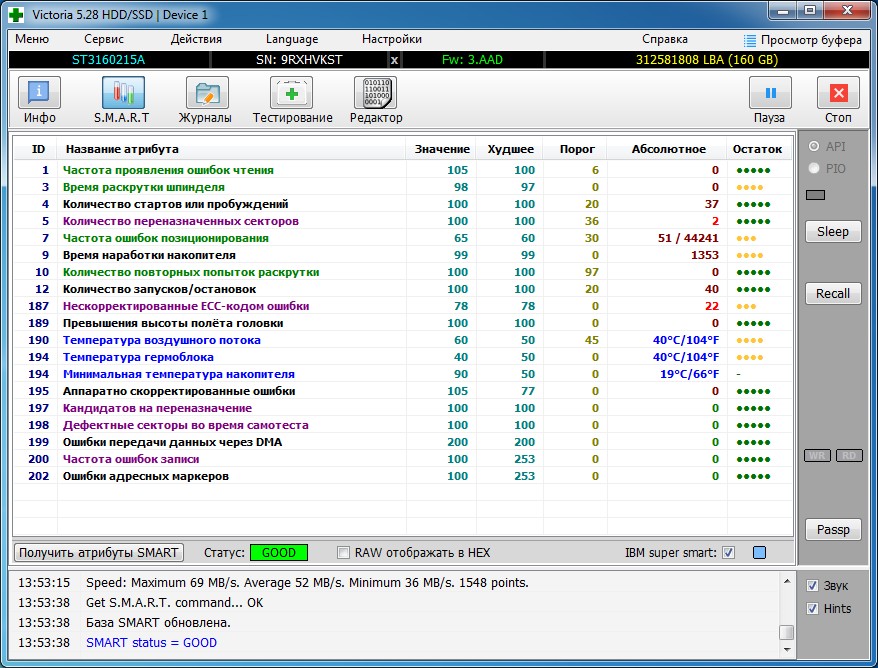The width and height of the screenshot is (878, 668).
Task: Open the Действия menu
Action: (196, 39)
